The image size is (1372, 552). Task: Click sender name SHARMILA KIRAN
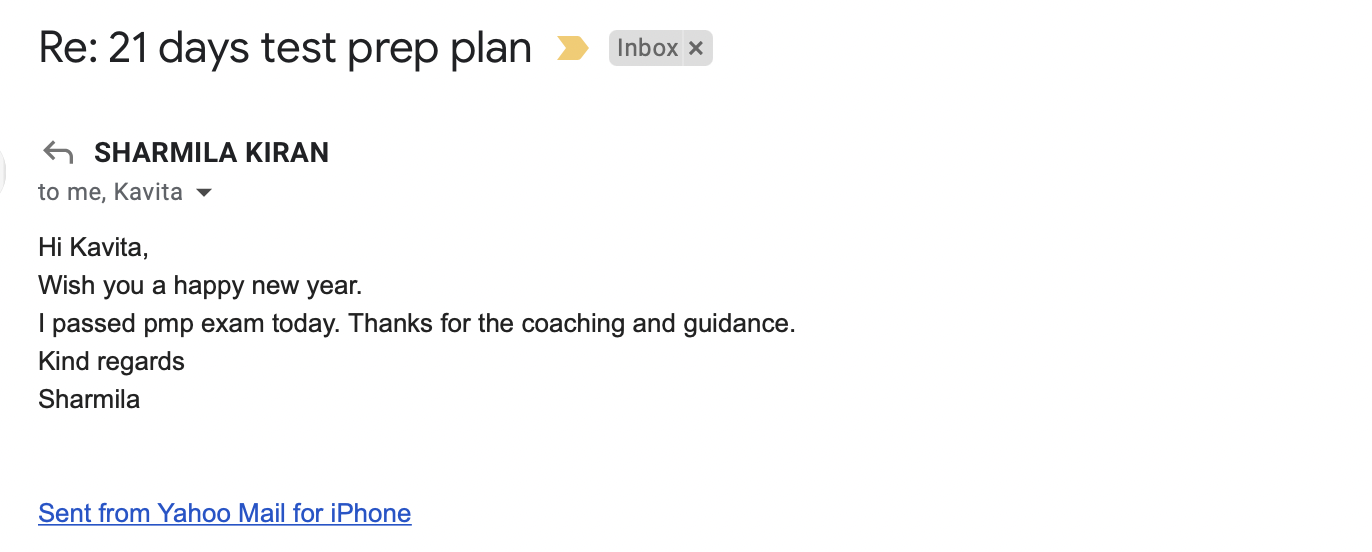pos(211,153)
